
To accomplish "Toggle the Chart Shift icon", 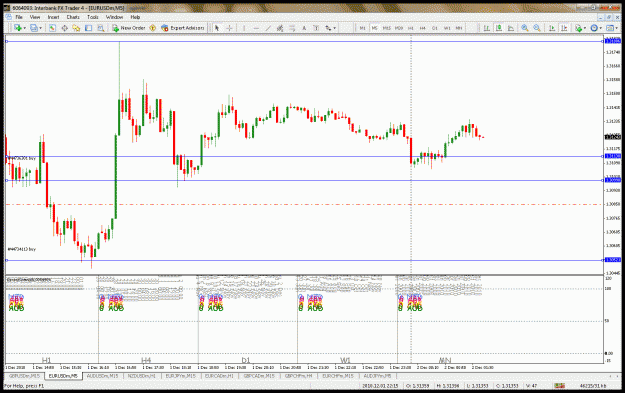I will coord(564,28).
